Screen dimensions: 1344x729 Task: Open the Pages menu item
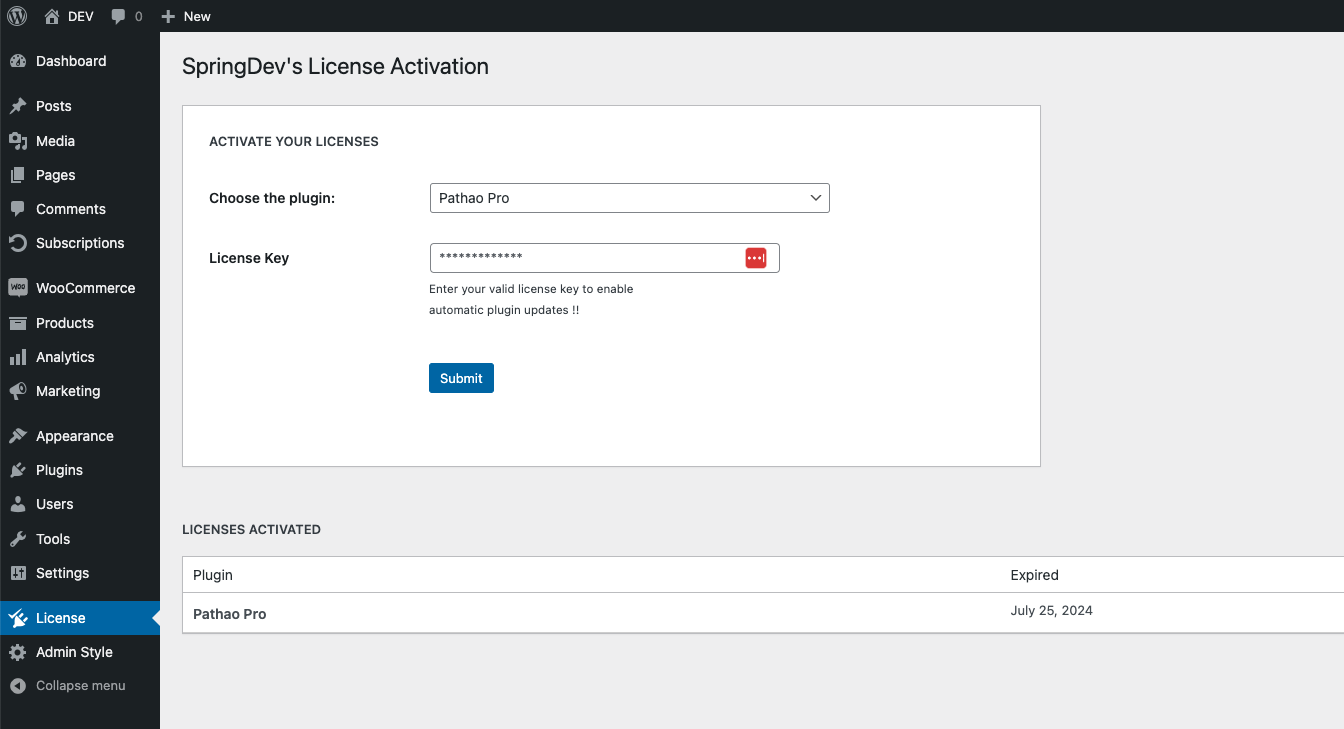pyautogui.click(x=80, y=175)
